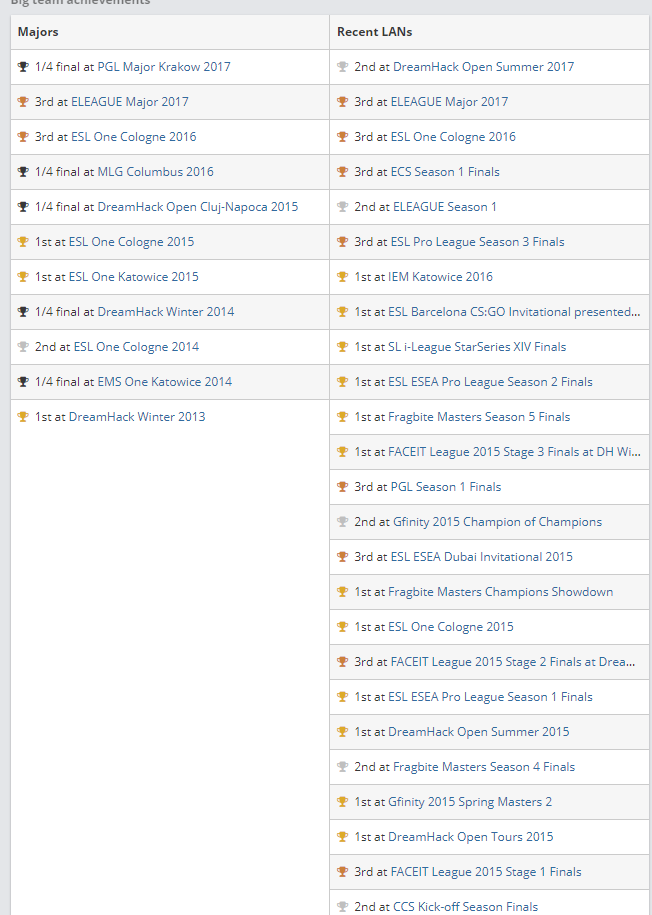Open DreamHack Winter 2014 link
Image resolution: width=652 pixels, height=915 pixels.
[x=166, y=312]
